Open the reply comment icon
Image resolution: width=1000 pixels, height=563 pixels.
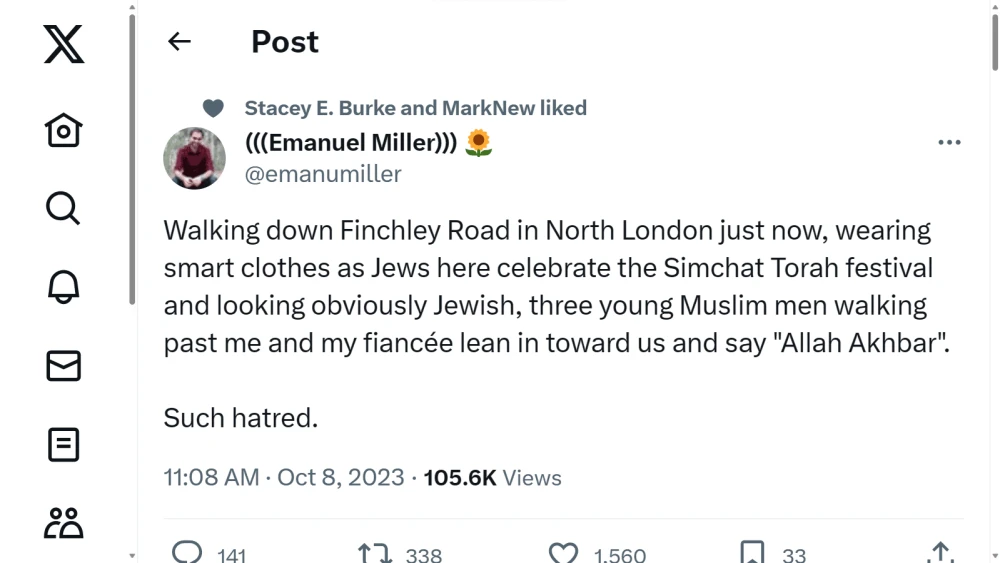point(187,553)
